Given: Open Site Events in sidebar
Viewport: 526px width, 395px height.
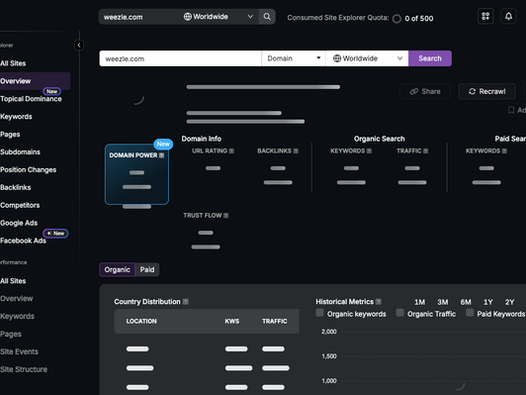Looking at the screenshot, I should pos(19,352).
